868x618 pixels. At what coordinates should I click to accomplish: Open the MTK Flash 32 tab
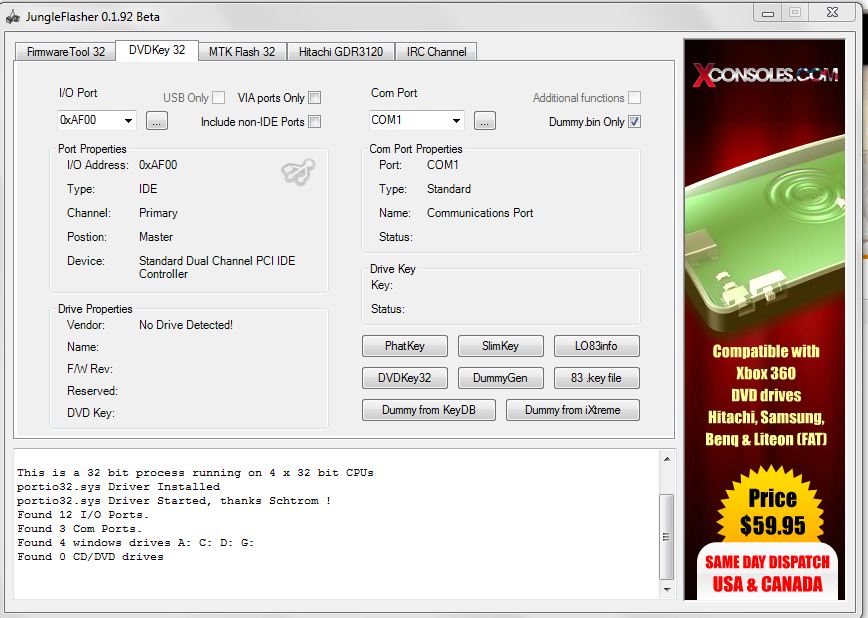[x=242, y=52]
